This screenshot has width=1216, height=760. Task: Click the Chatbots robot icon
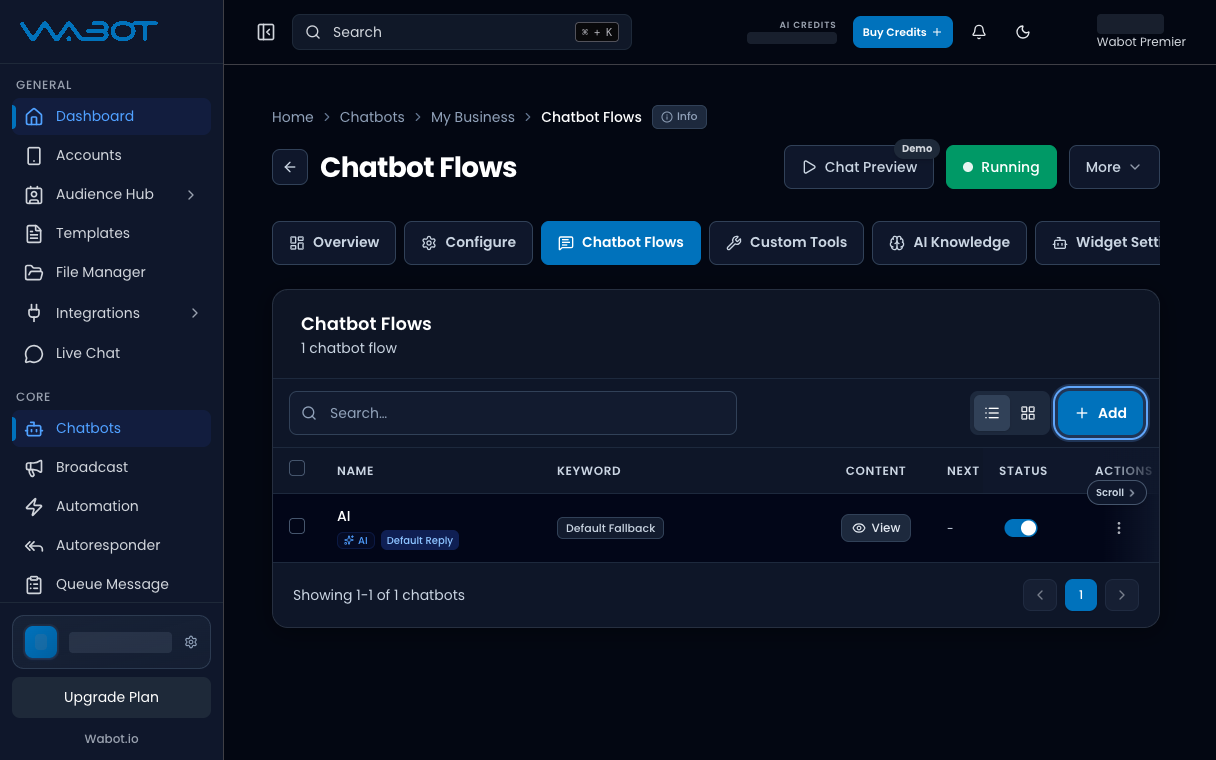[34, 428]
